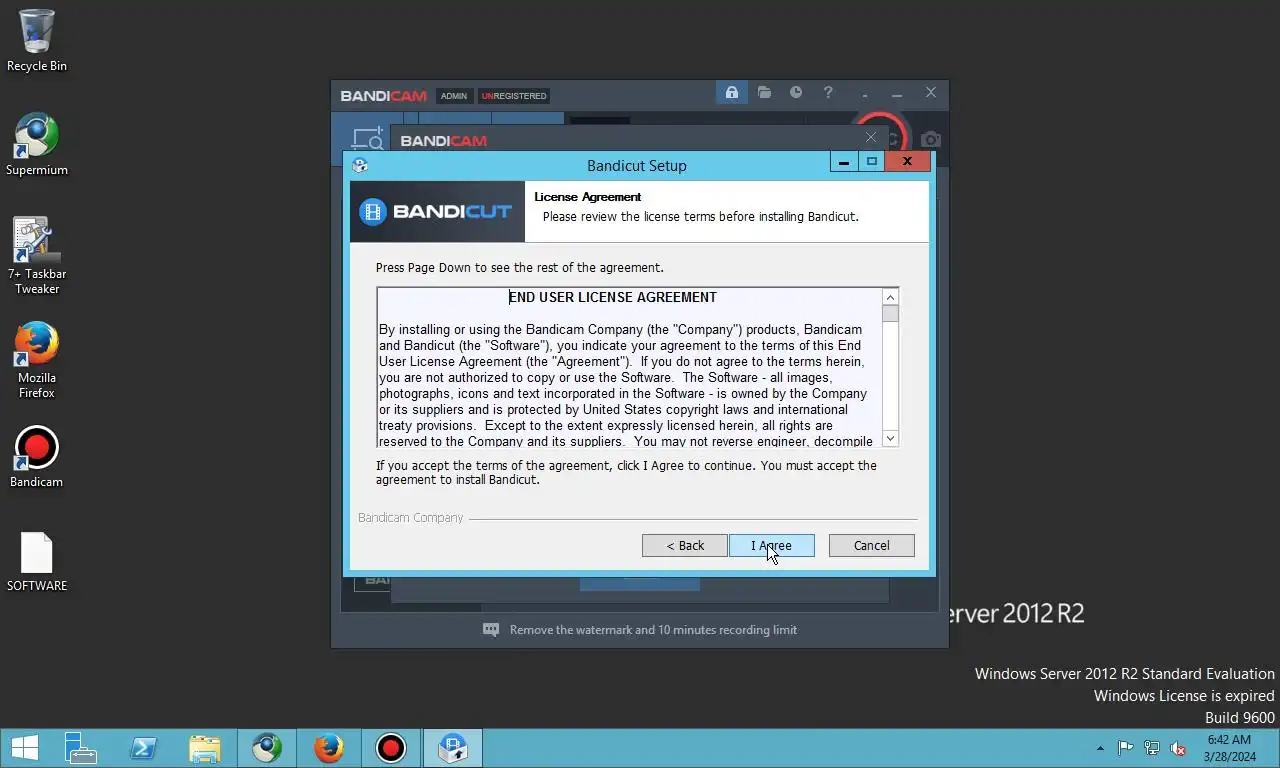Select the Supermium desktop shortcut
The height and width of the screenshot is (768, 1280).
[37, 145]
